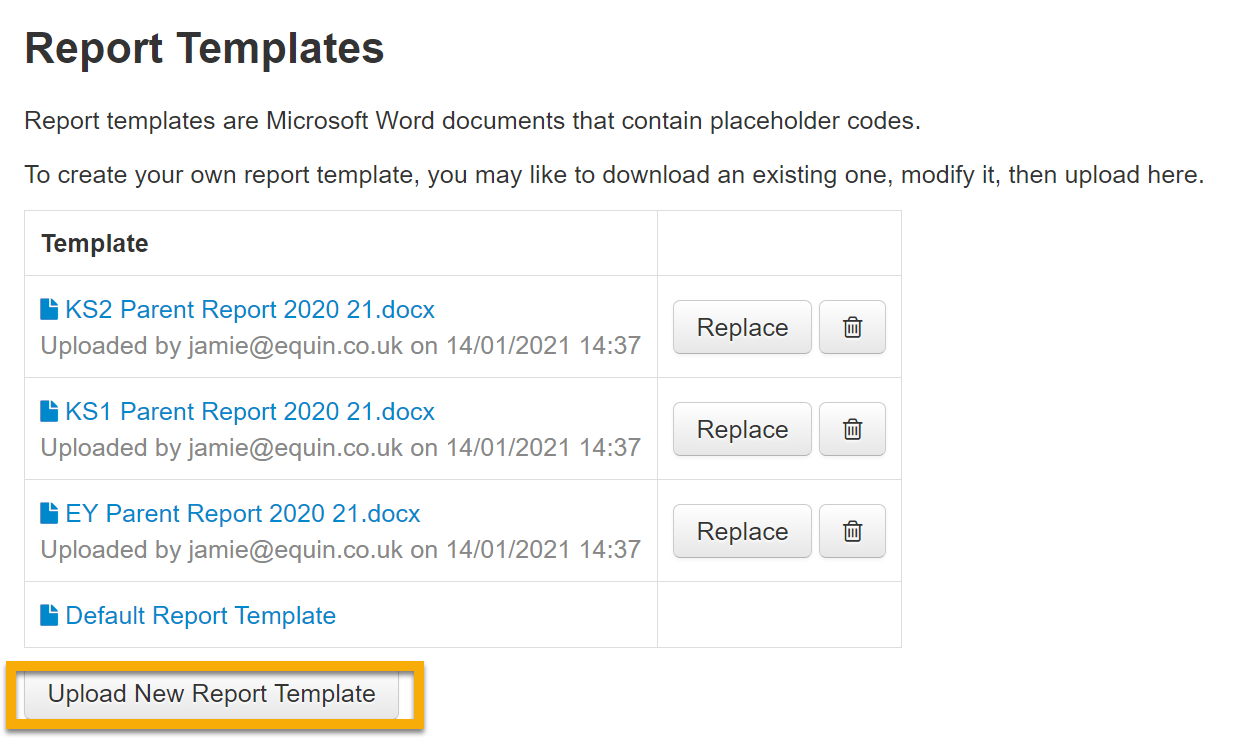Screen dimensions: 1234x754
Task: Delete the KS1 Parent Report template via trash icon
Action: pyautogui.click(x=852, y=429)
